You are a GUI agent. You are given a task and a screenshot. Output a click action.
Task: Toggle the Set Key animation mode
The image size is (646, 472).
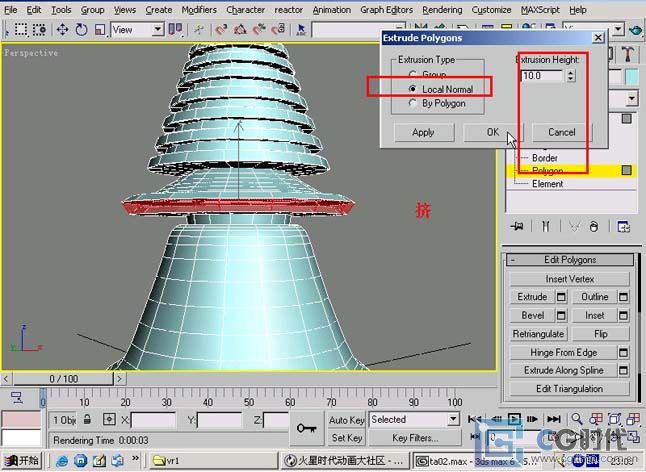click(x=346, y=437)
